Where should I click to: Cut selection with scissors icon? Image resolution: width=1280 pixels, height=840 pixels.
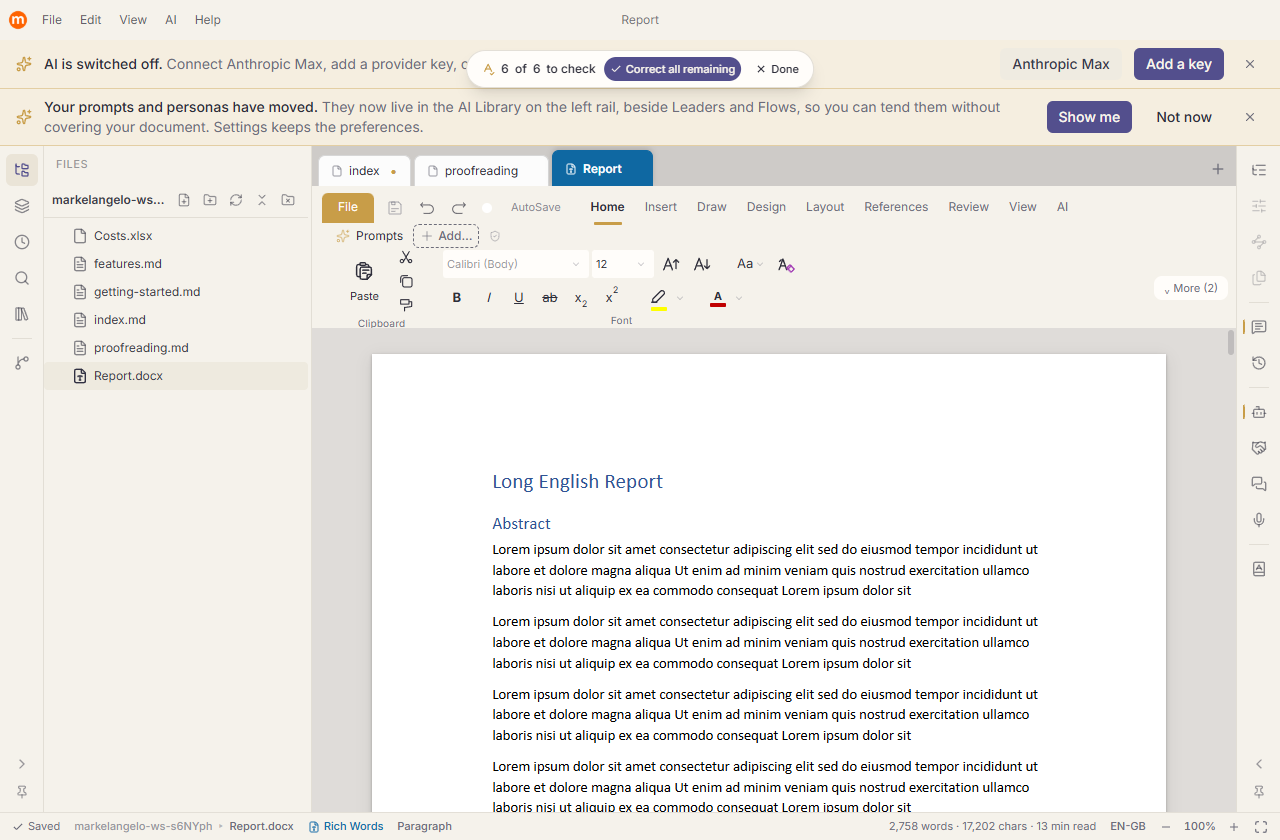click(x=406, y=257)
